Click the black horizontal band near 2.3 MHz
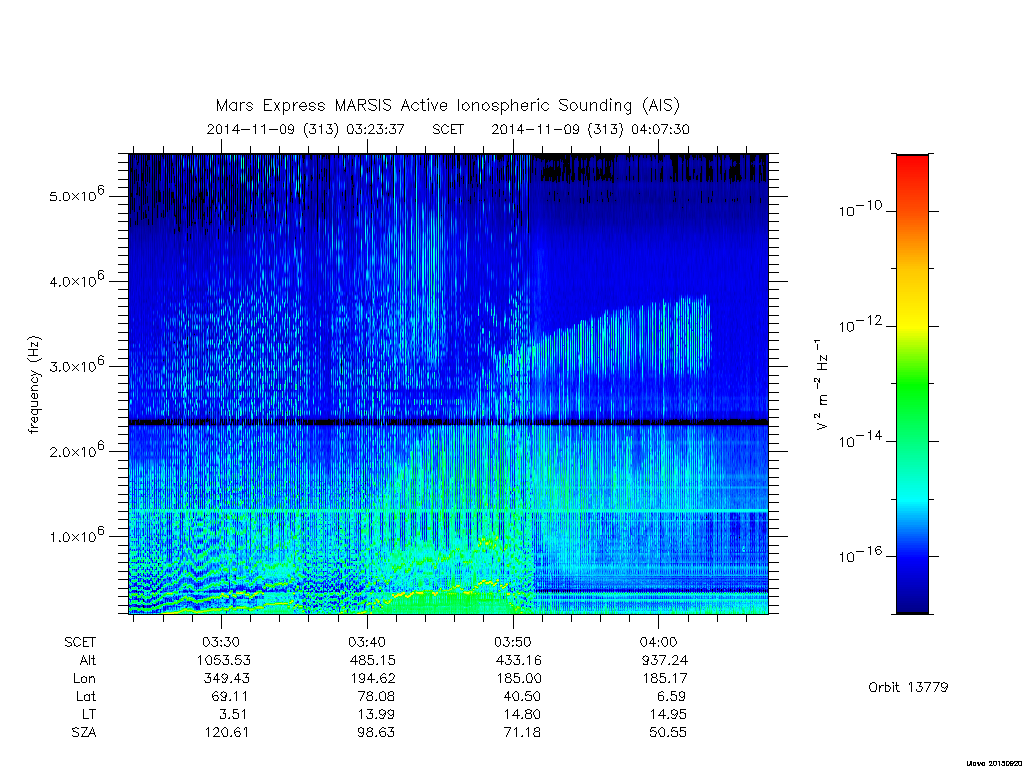The height and width of the screenshot is (768, 1024). point(448,423)
